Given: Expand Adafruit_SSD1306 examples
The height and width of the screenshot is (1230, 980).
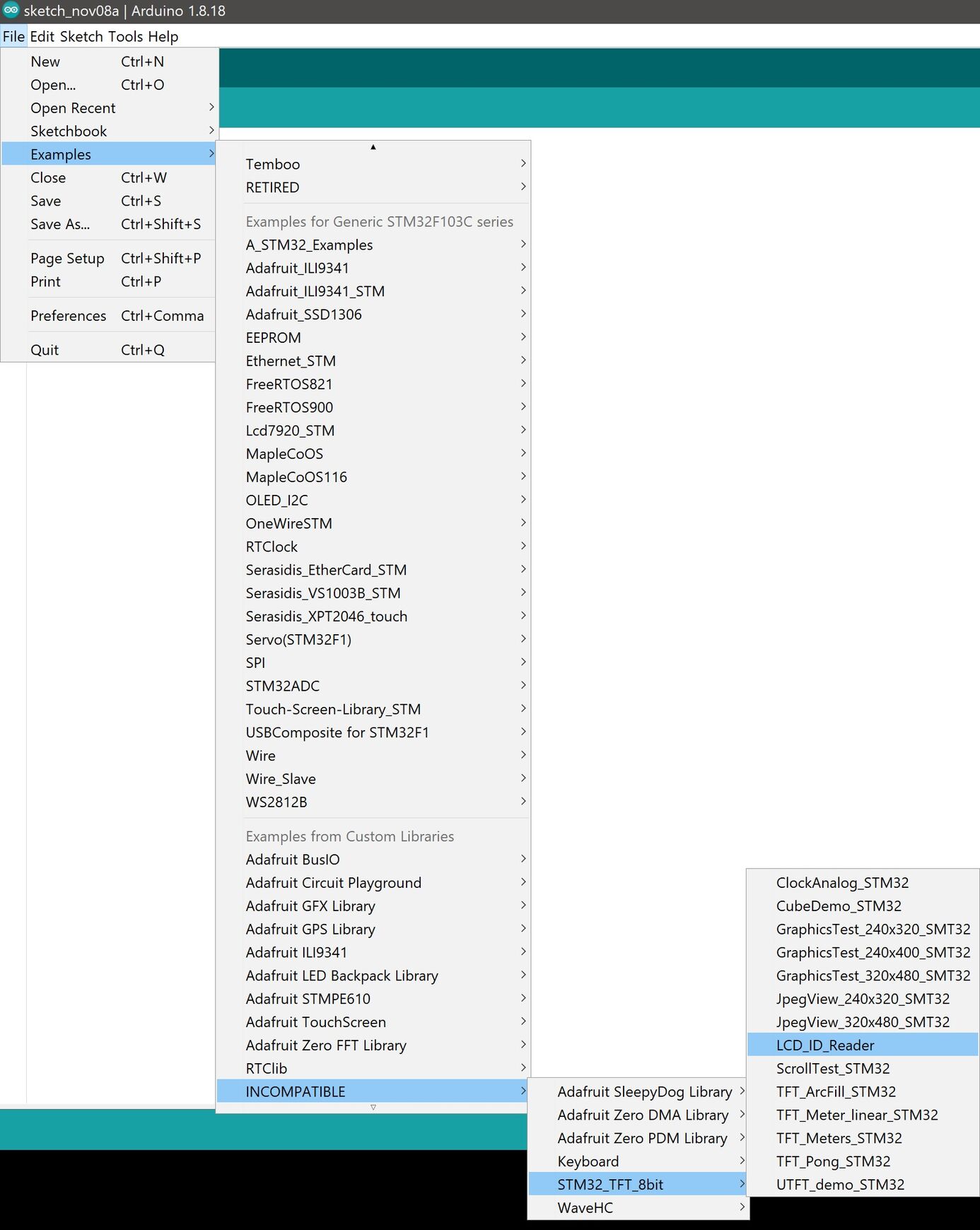Looking at the screenshot, I should (x=373, y=315).
